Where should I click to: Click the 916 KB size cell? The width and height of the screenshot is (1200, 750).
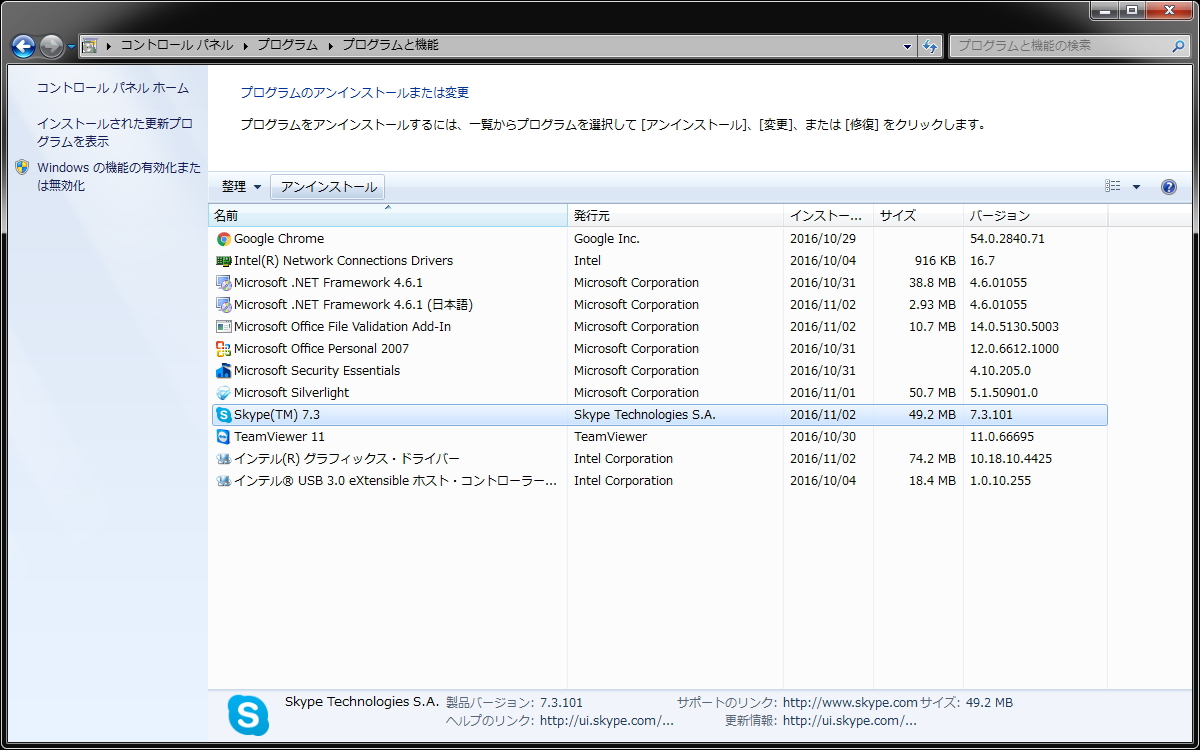pyautogui.click(x=935, y=261)
